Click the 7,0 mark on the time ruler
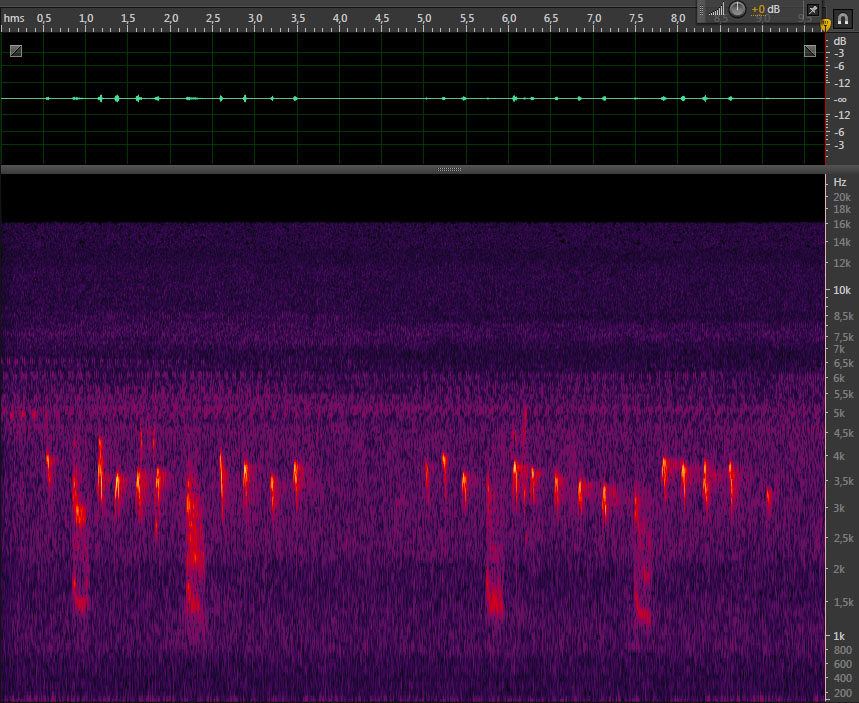The height and width of the screenshot is (703, 859). click(594, 18)
